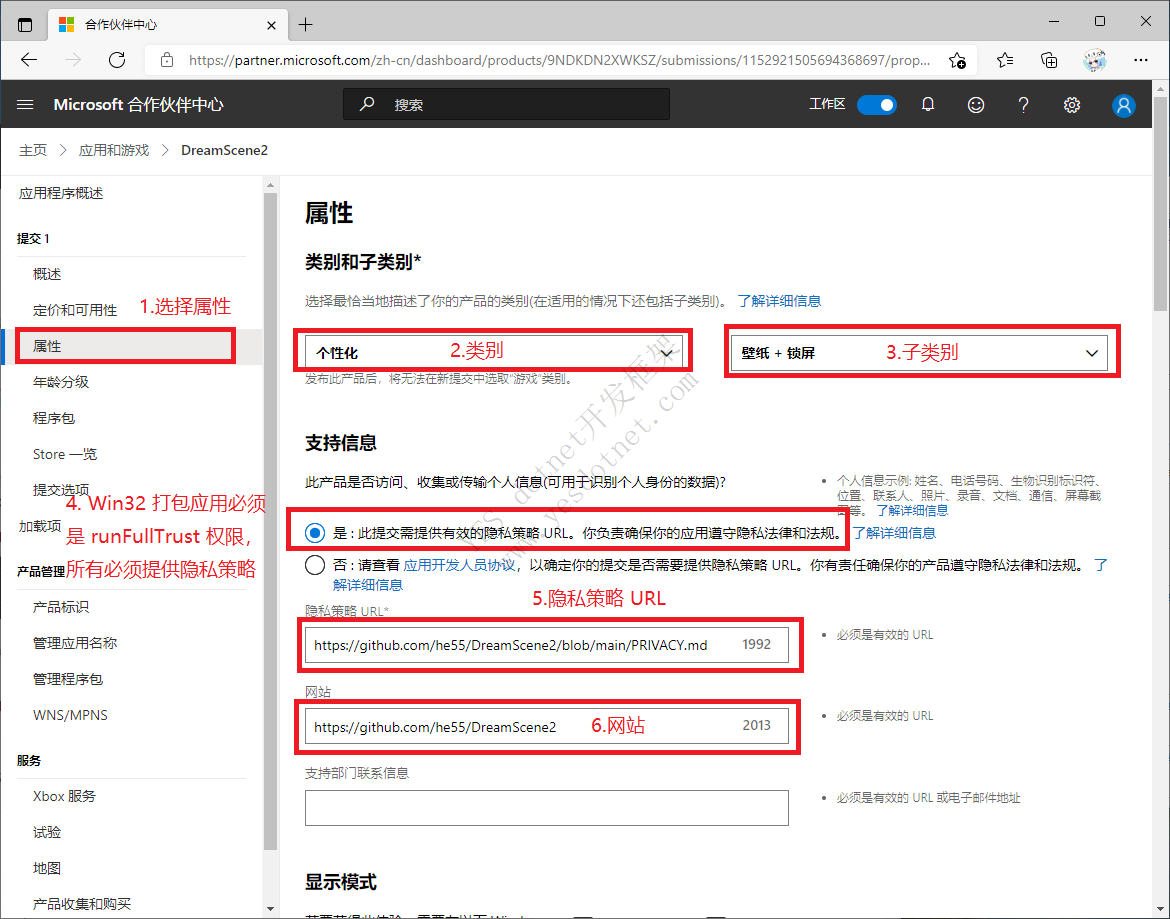
Task: Go to 主页 breadcrumb
Action: point(33,151)
